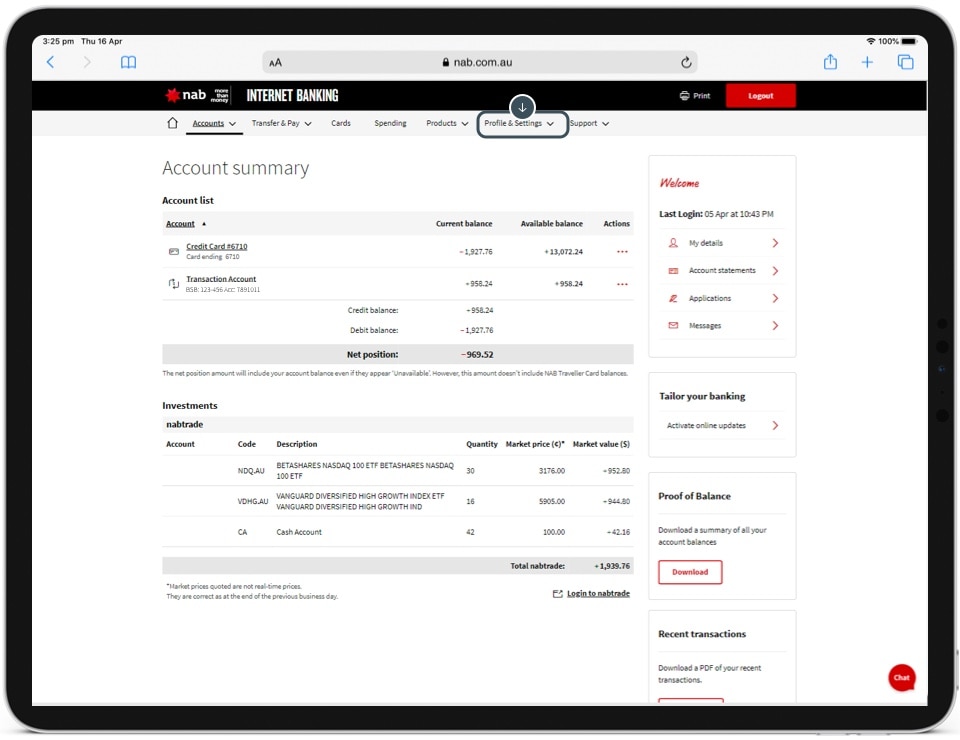Open the red Chat bubble
This screenshot has width=960, height=740.
pos(901,677)
